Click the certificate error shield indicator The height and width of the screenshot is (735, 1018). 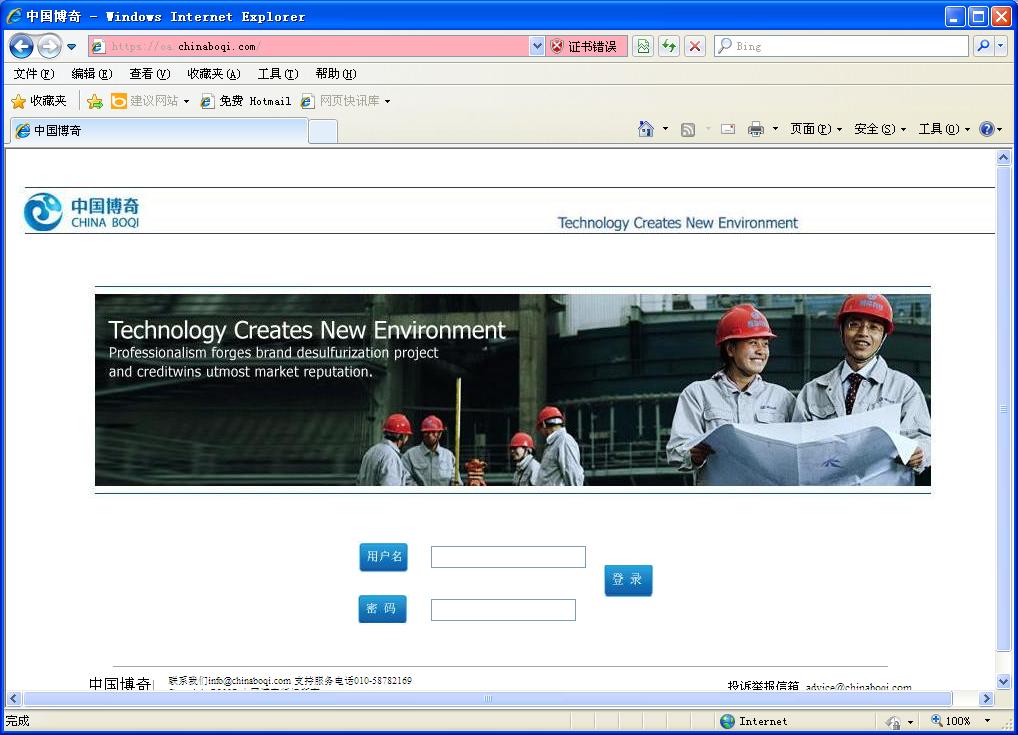[587, 46]
